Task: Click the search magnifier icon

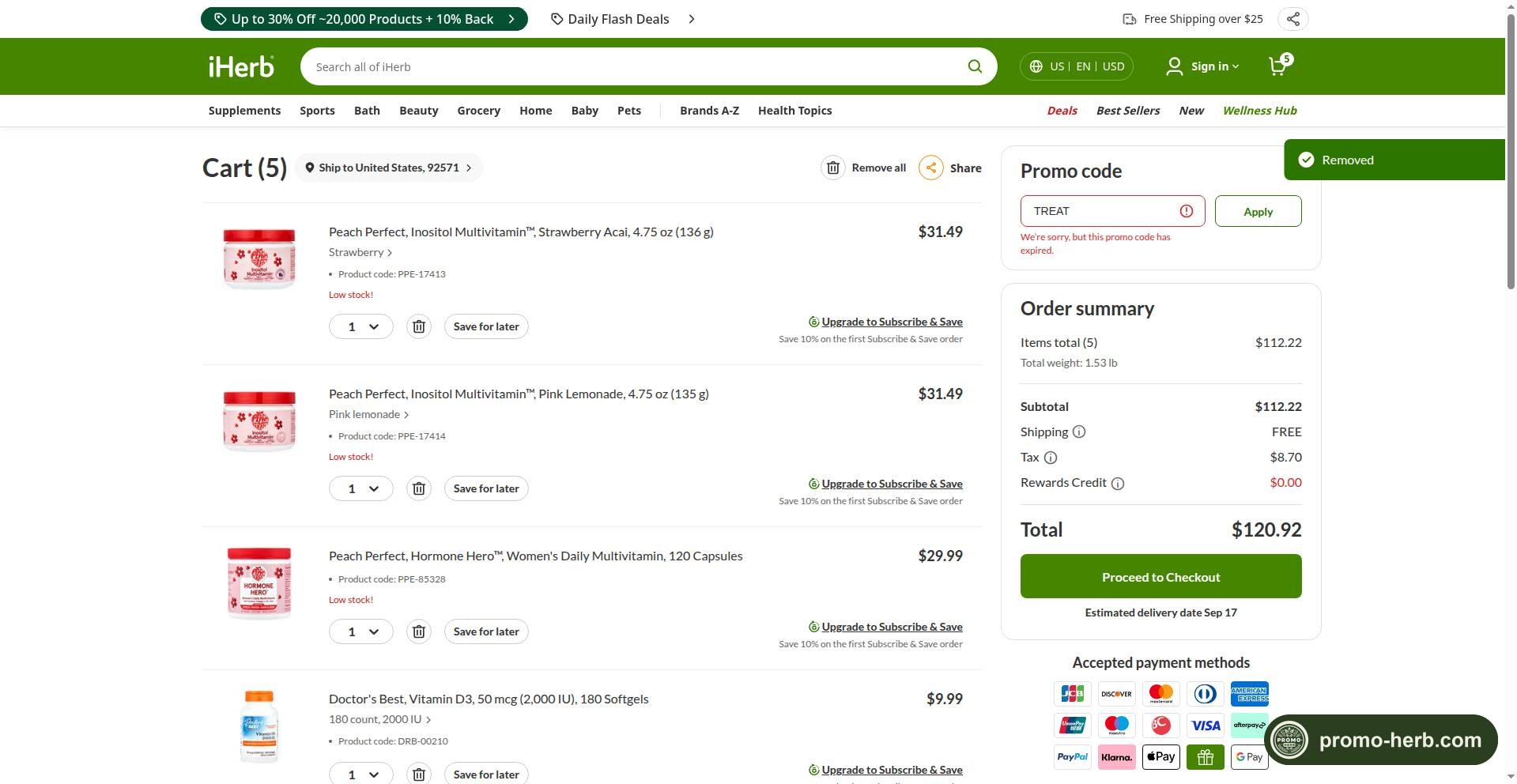Action: click(975, 66)
